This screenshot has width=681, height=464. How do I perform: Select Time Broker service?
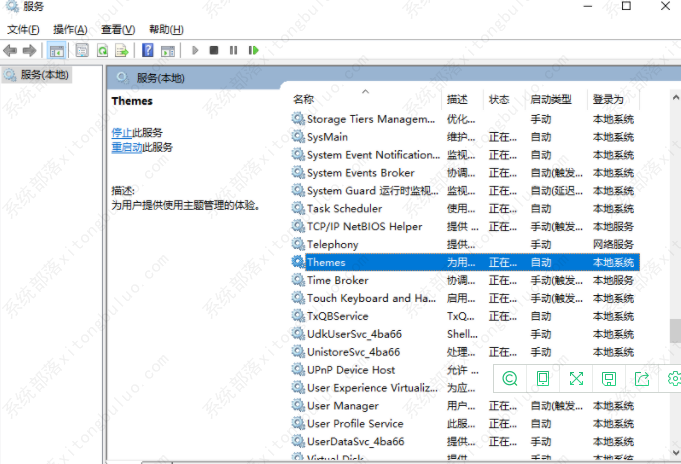pyautogui.click(x=337, y=280)
